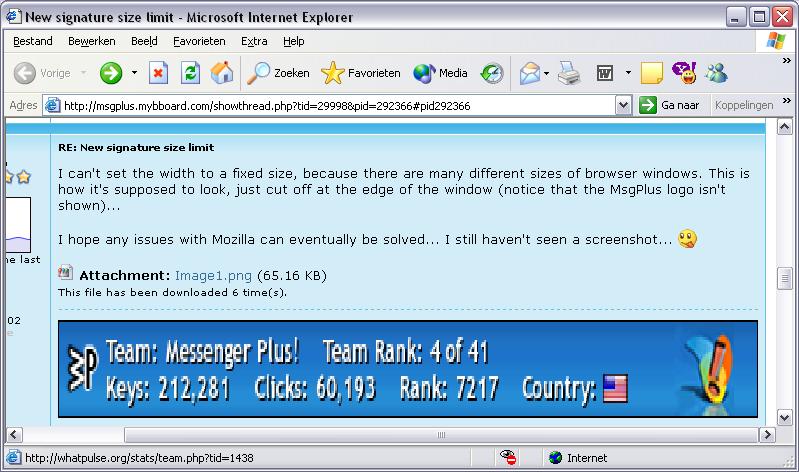Expand Koppelingen links bar chevron

tap(787, 100)
